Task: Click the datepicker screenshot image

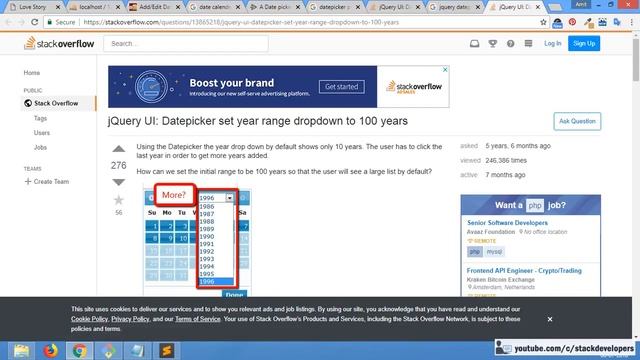Action: pyautogui.click(x=197, y=241)
